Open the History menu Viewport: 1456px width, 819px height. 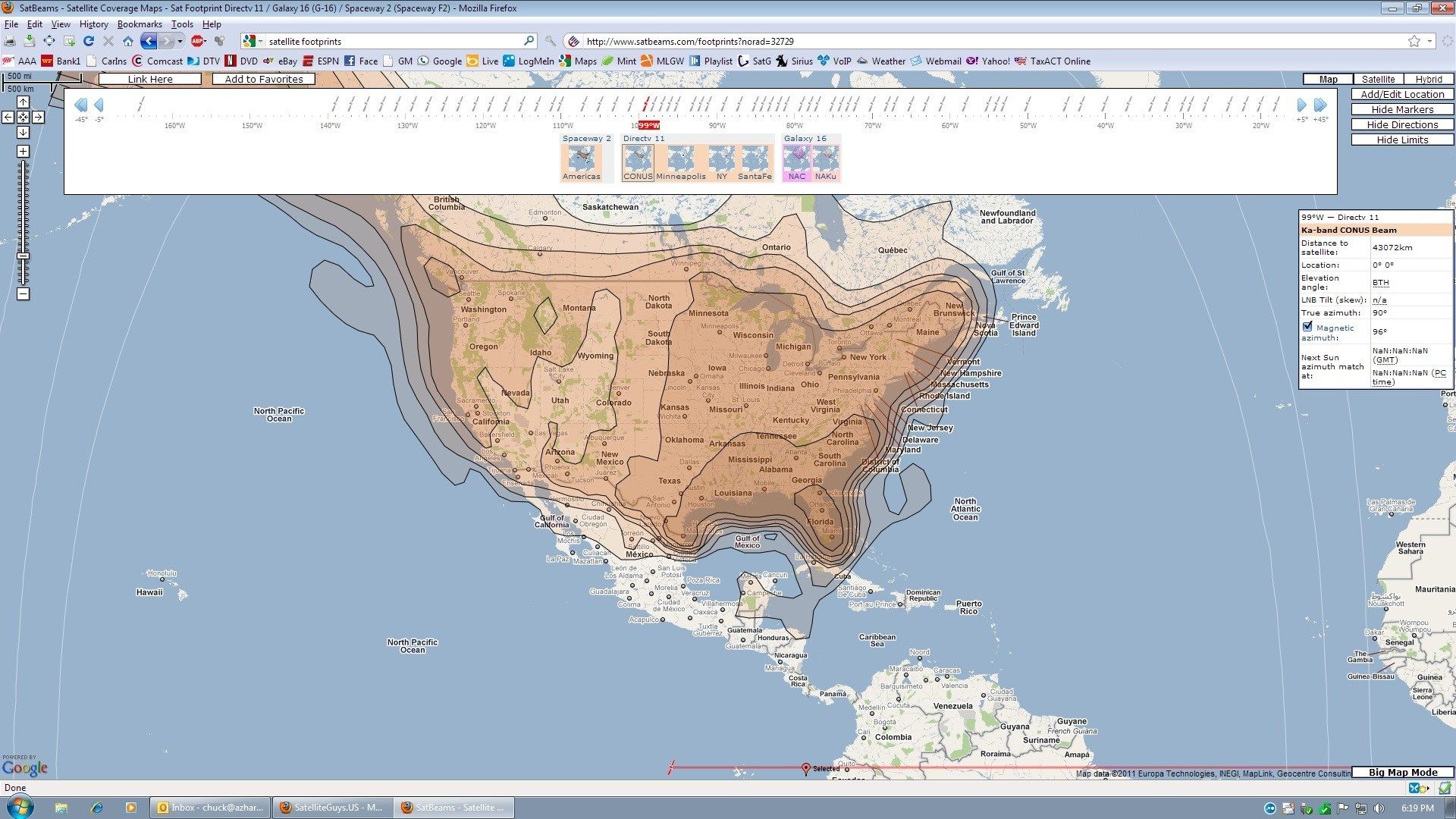point(94,24)
